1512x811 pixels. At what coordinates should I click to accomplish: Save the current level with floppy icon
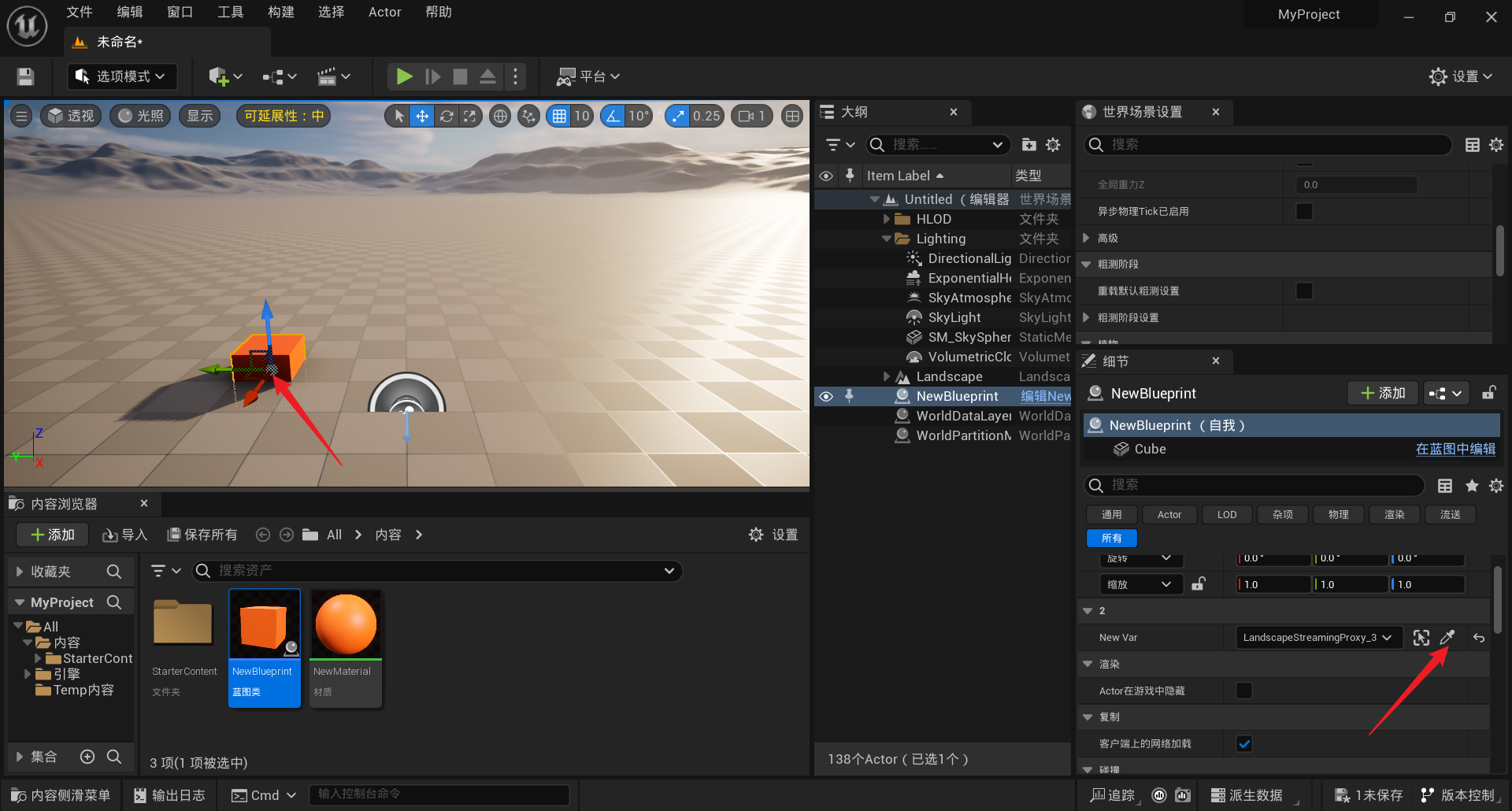[25, 76]
